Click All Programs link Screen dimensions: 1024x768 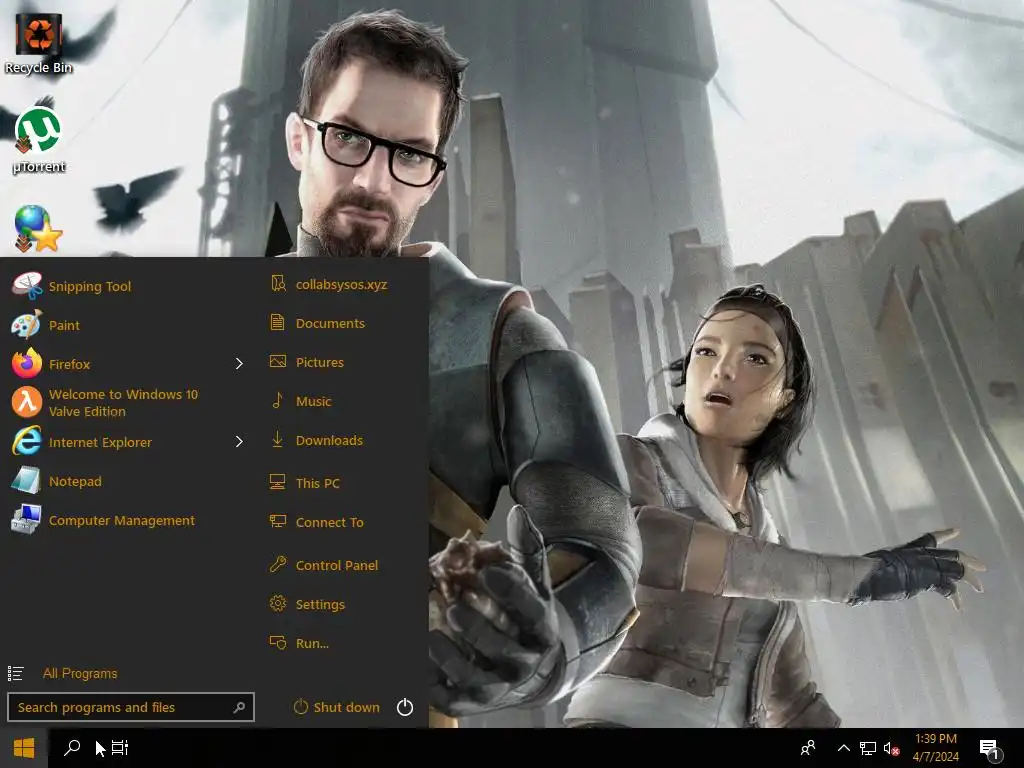(80, 673)
